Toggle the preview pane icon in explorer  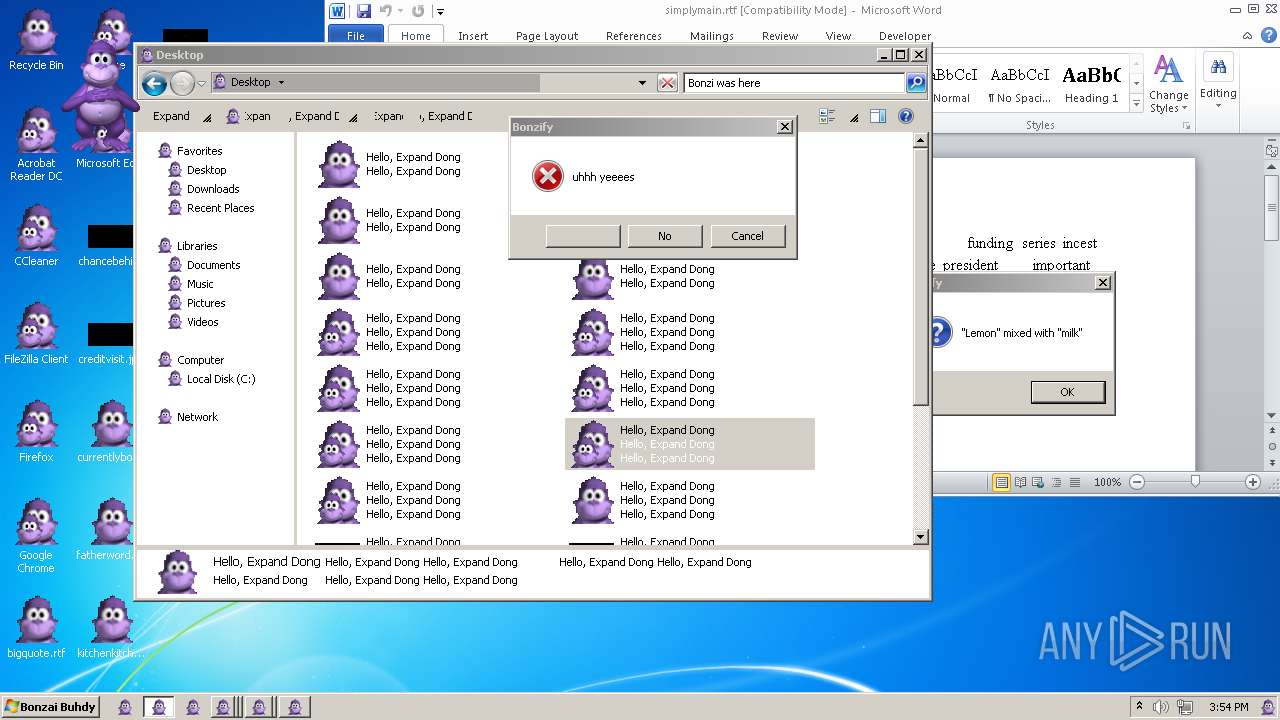pos(877,116)
